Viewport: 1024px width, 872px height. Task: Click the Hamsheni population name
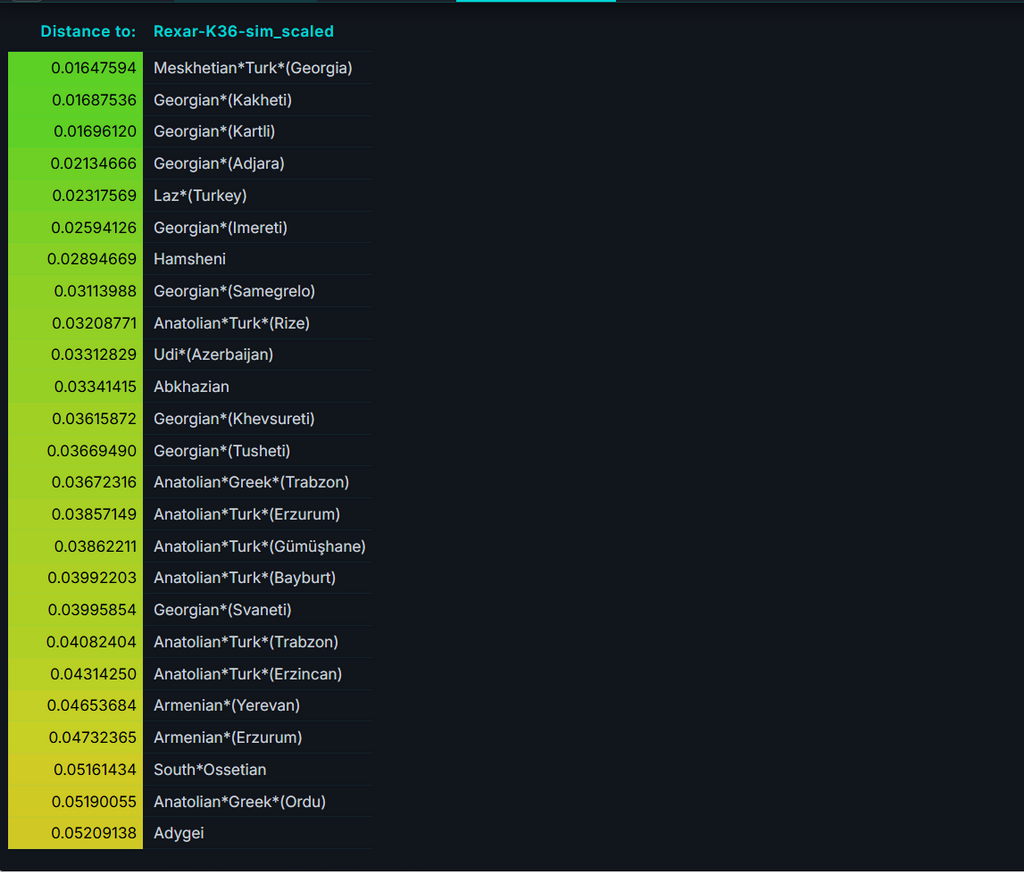[x=189, y=259]
